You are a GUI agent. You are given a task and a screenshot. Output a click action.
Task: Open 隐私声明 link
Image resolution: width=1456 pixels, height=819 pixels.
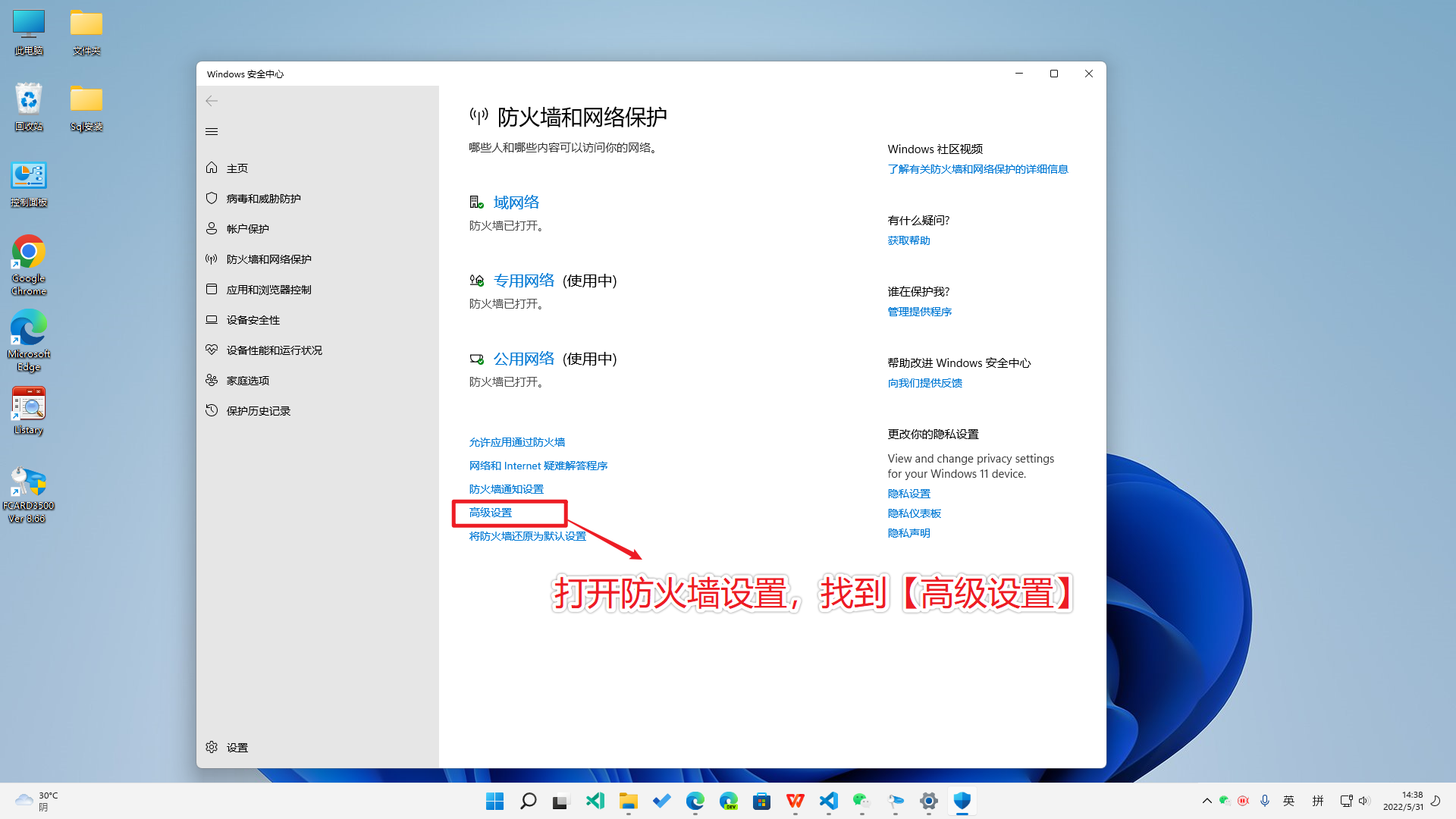(x=909, y=533)
